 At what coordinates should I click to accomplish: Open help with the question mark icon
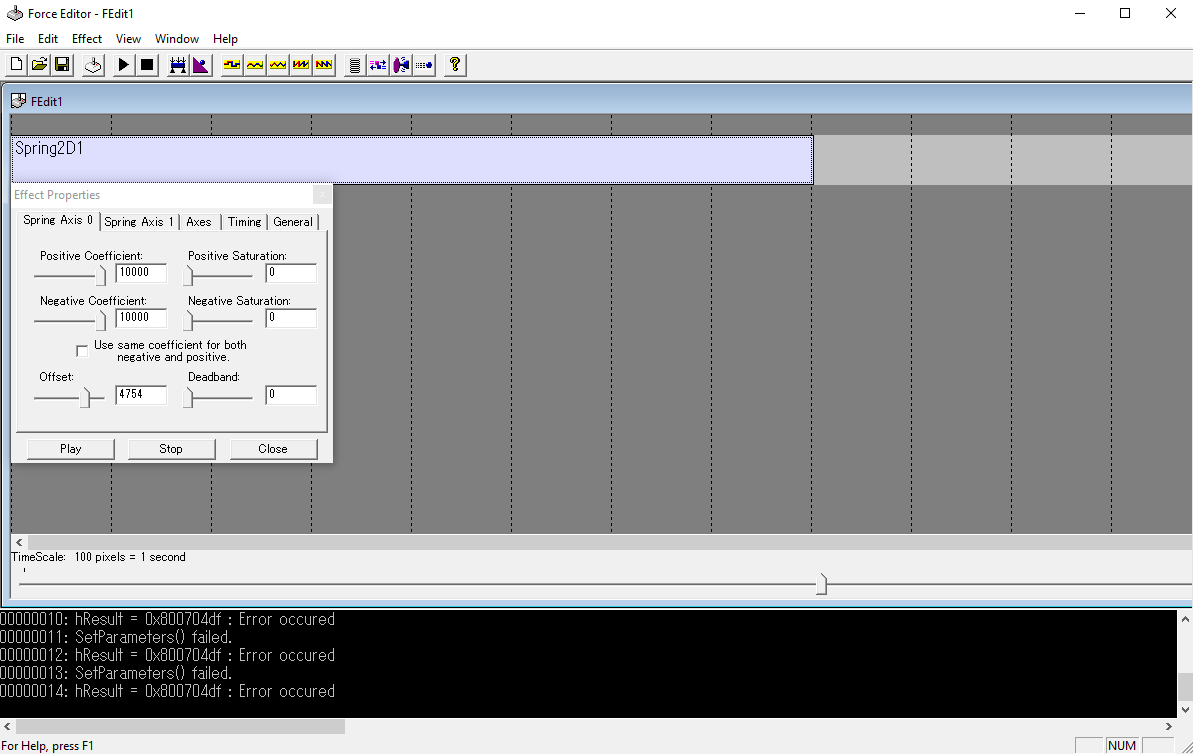(455, 65)
